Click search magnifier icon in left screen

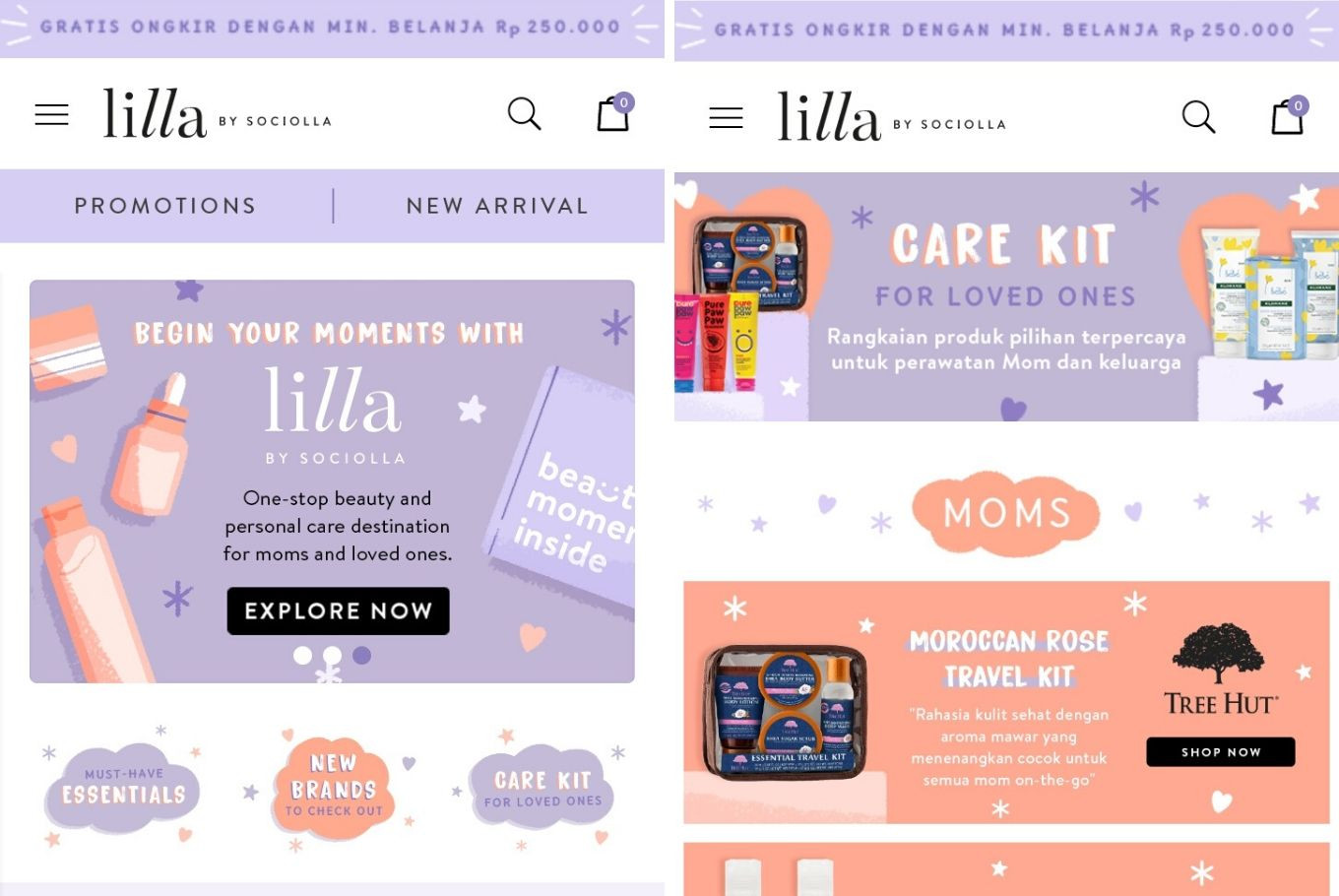tap(524, 114)
